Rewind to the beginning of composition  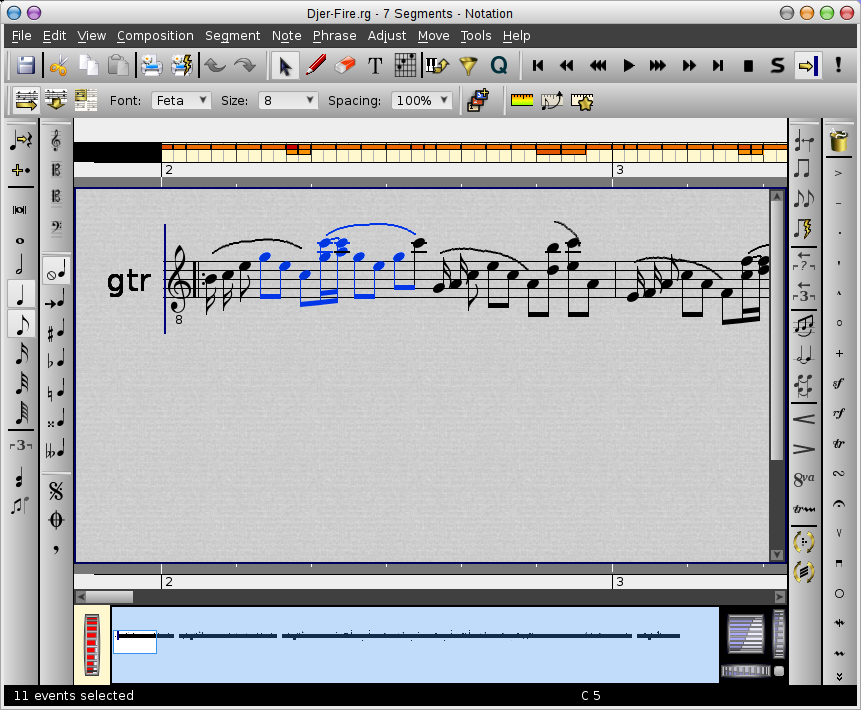[538, 66]
